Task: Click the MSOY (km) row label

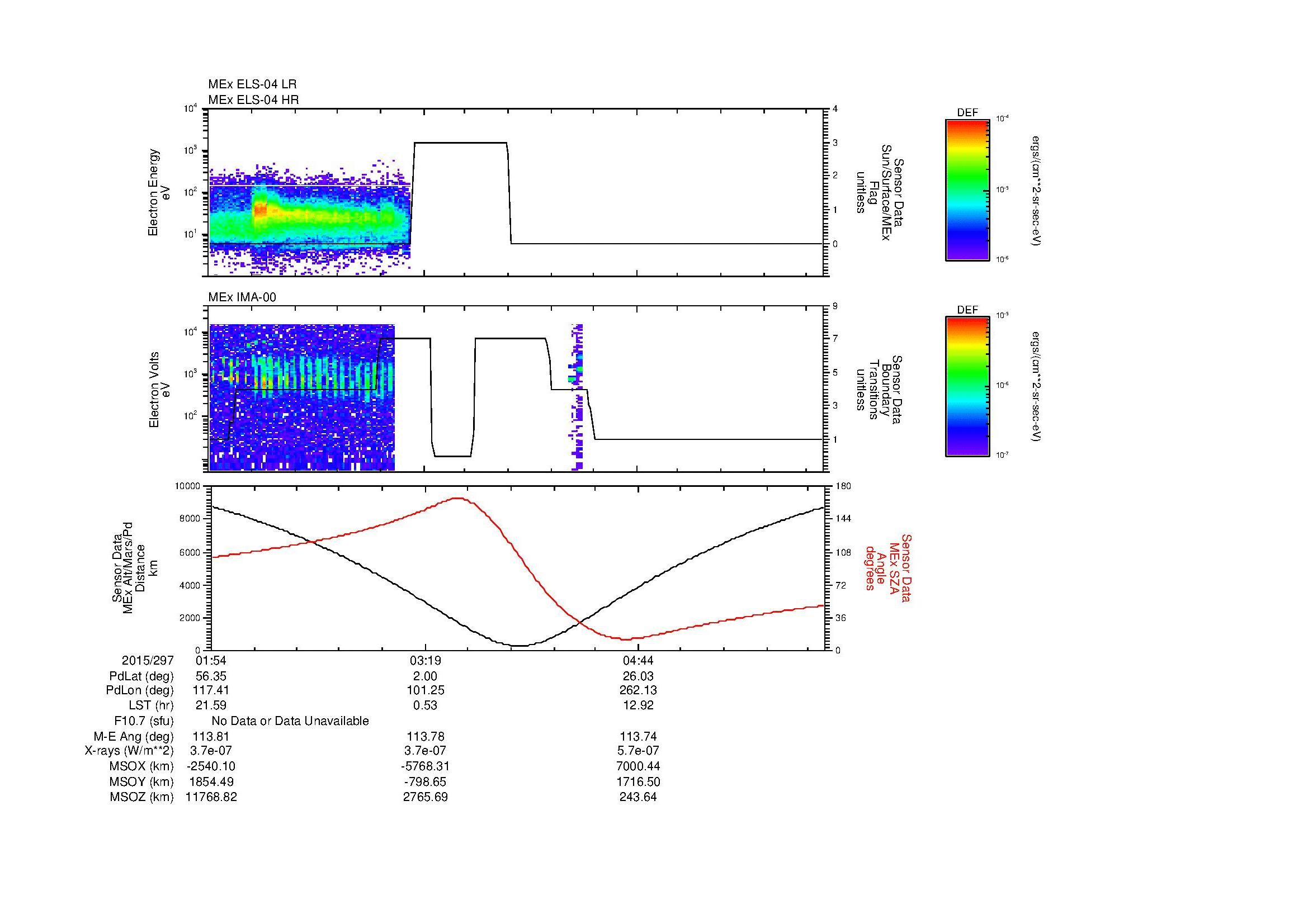Action: tap(141, 781)
